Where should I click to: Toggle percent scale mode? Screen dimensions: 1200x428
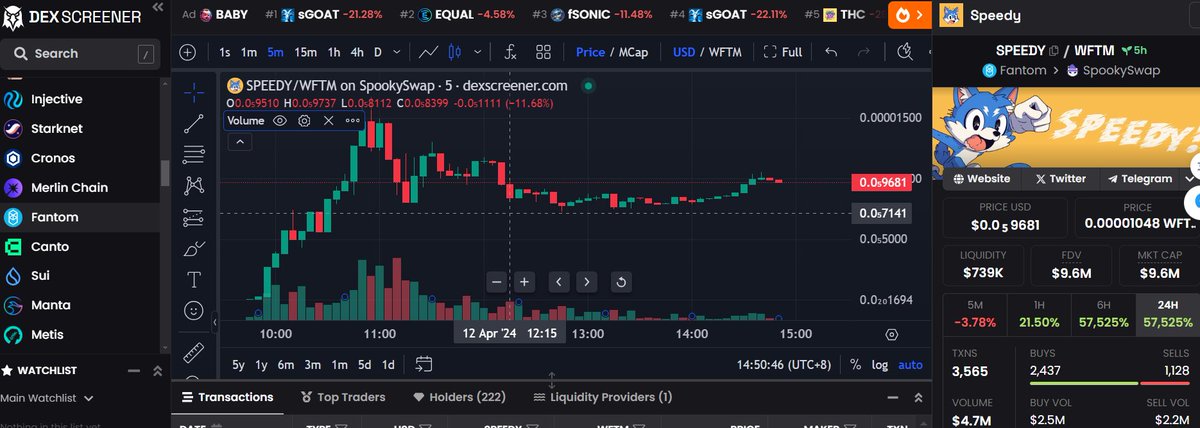point(855,364)
